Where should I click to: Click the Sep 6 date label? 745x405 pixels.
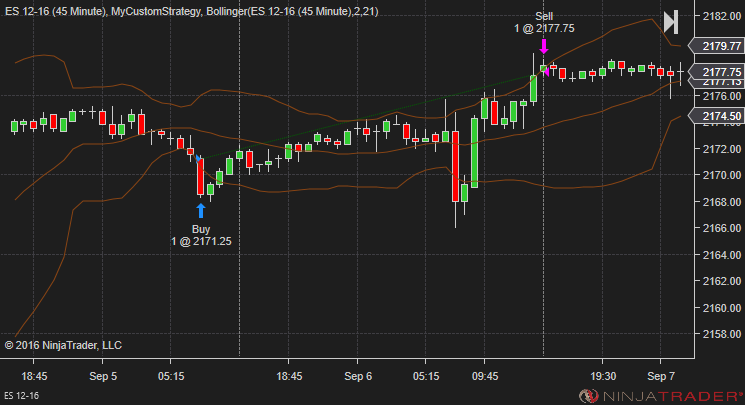358,376
